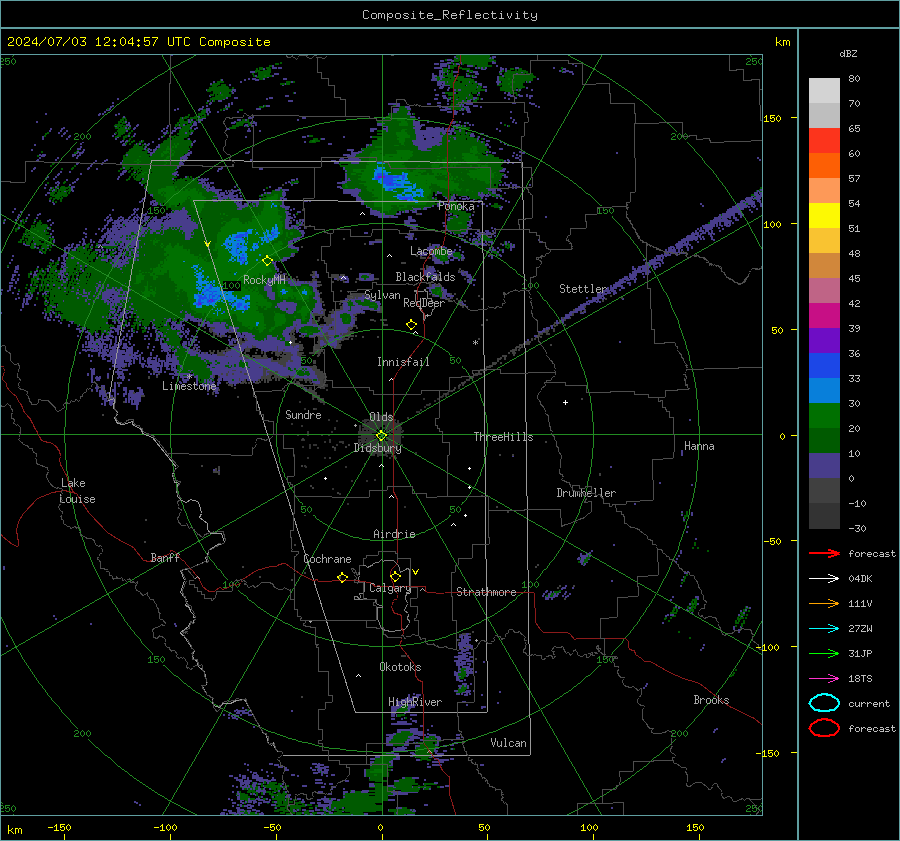Click the ThreeHills town label

[x=503, y=437]
